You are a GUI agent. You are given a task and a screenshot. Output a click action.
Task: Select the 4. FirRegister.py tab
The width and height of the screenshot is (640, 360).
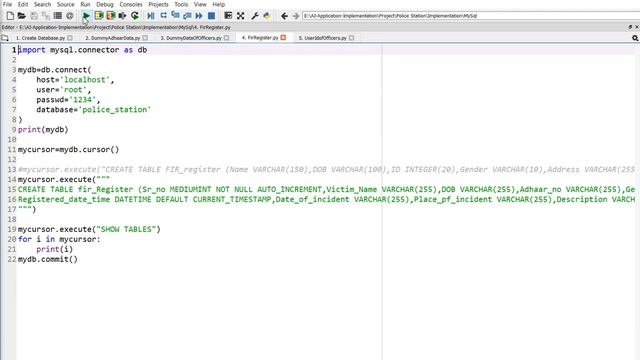260,38
